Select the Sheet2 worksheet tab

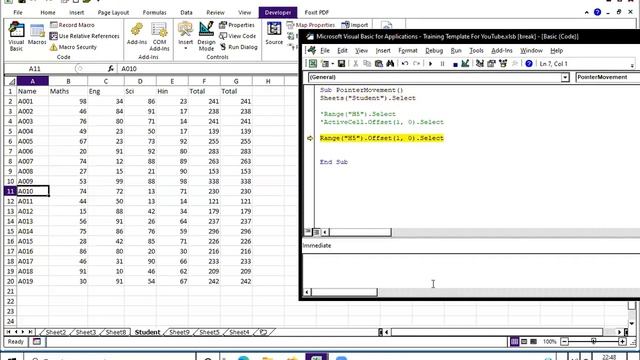56,332
